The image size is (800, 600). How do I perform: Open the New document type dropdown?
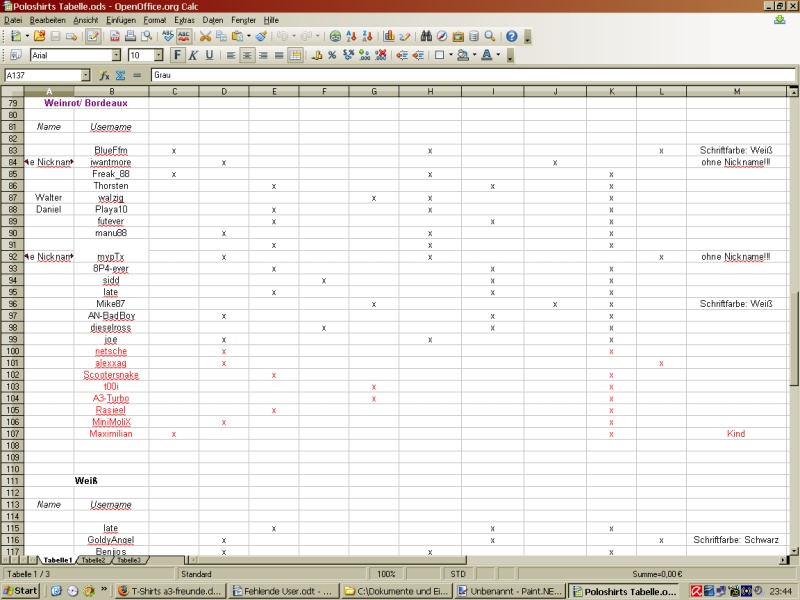[27, 36]
